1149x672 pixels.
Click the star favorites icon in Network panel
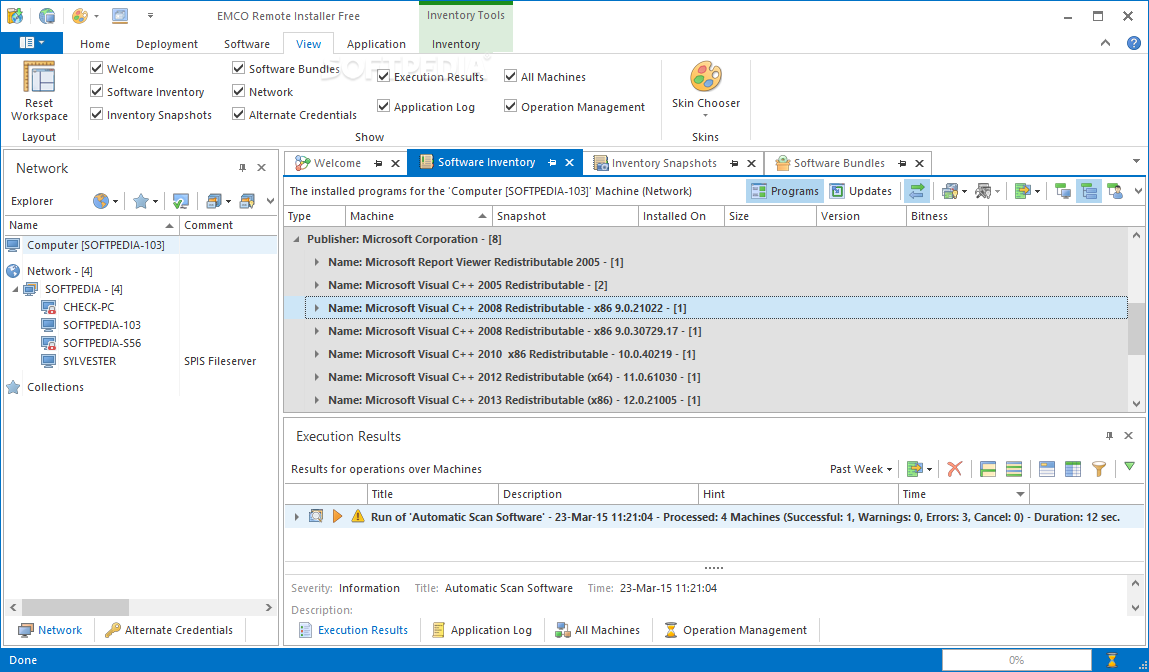(x=141, y=201)
